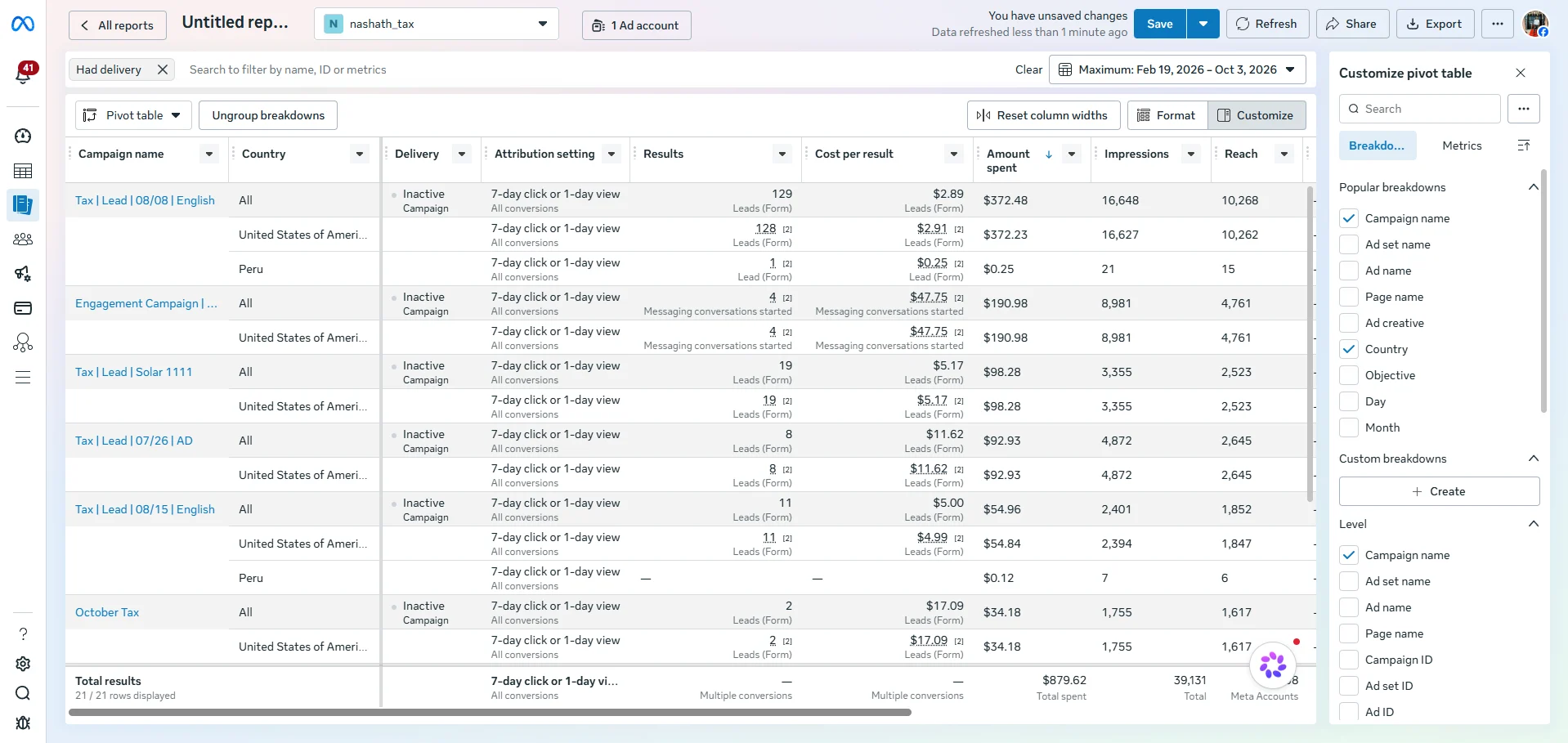Viewport: 1568px width, 743px height.
Task: Open the ellipsis menu next to panel Search
Action: click(x=1524, y=109)
